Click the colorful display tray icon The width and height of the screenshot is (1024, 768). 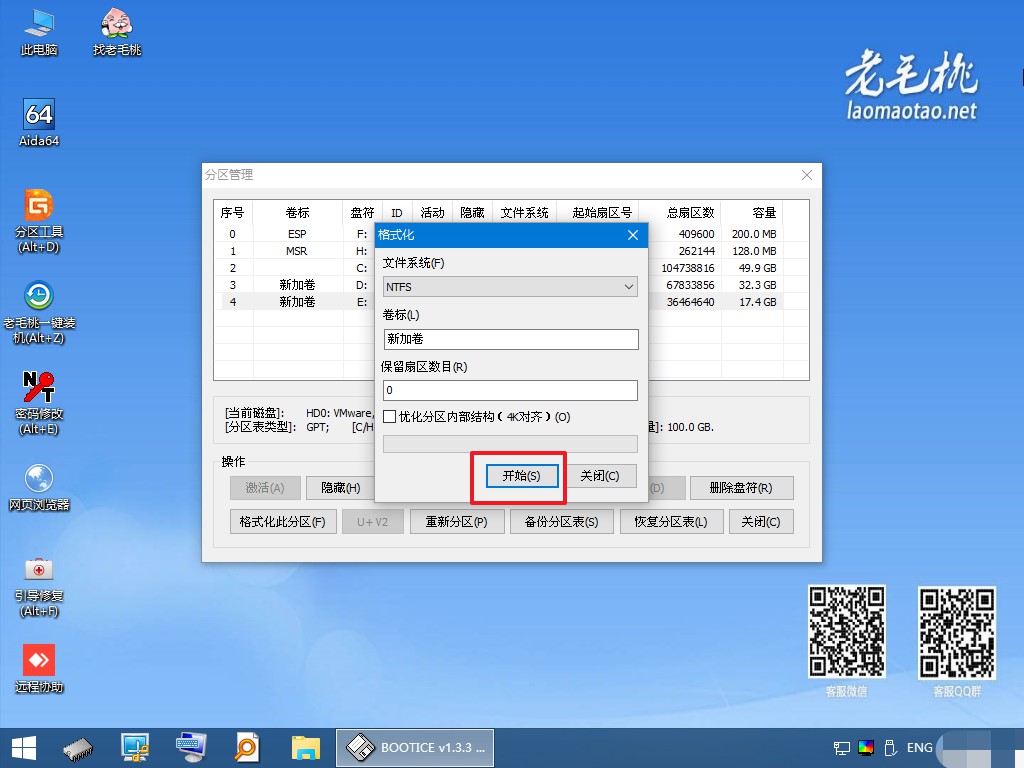[x=866, y=748]
